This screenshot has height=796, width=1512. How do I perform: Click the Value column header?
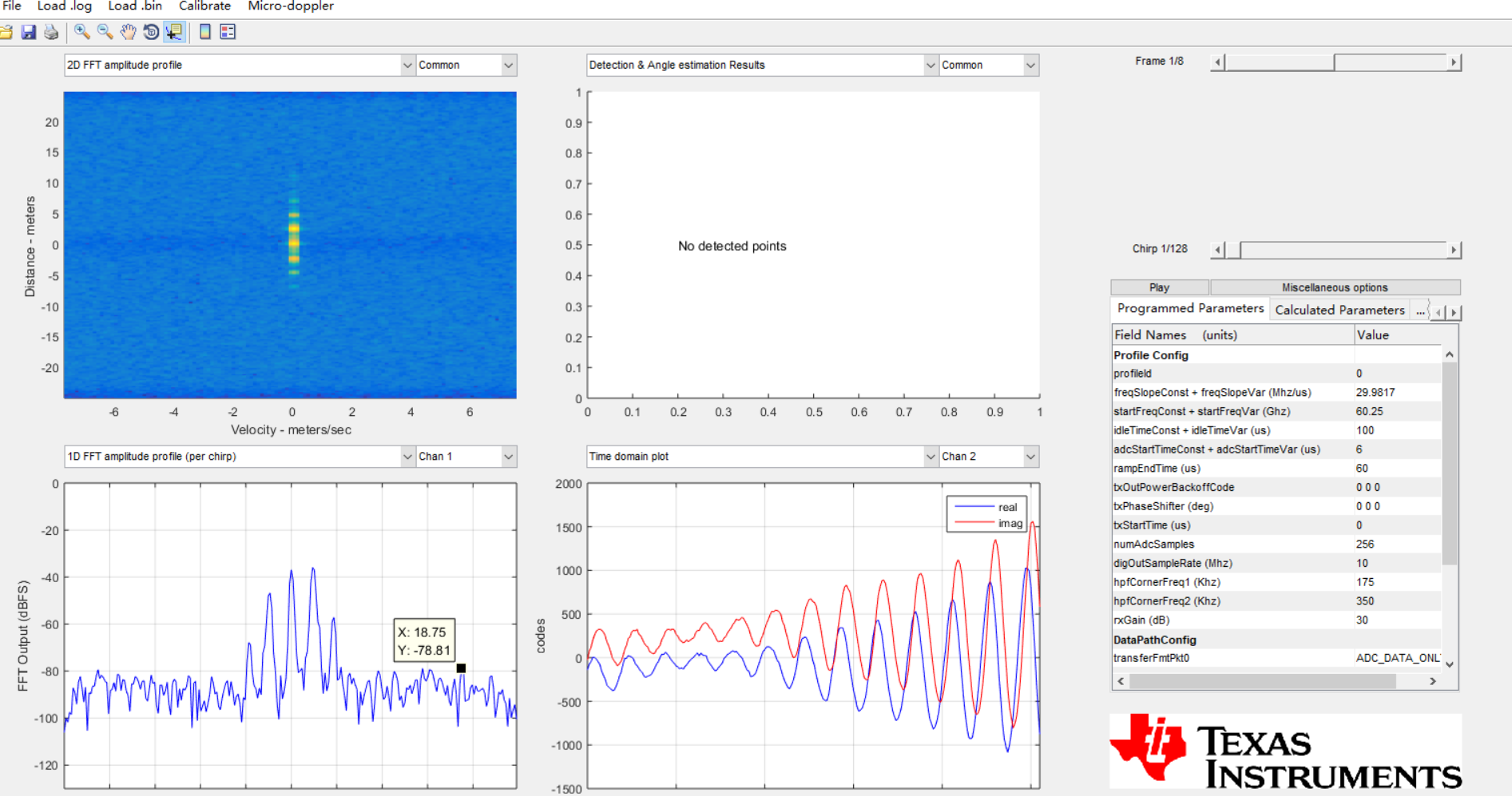1397,335
